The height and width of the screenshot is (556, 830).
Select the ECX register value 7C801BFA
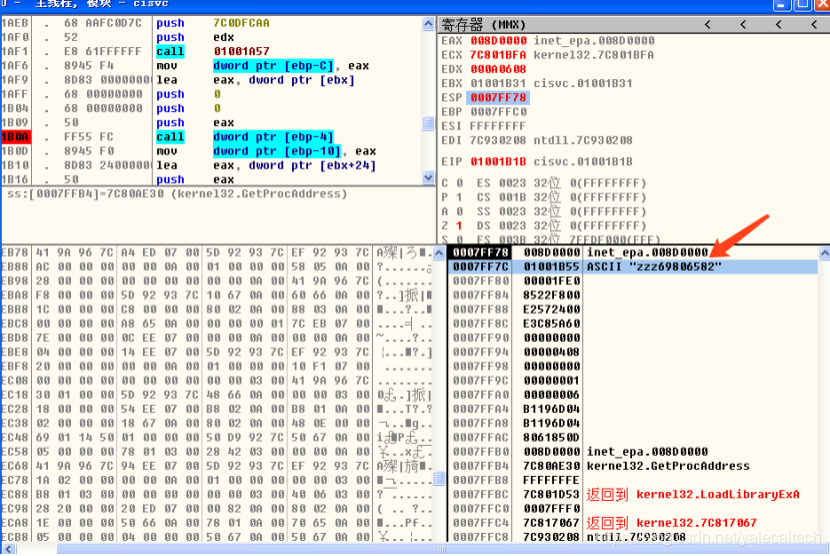pos(498,55)
